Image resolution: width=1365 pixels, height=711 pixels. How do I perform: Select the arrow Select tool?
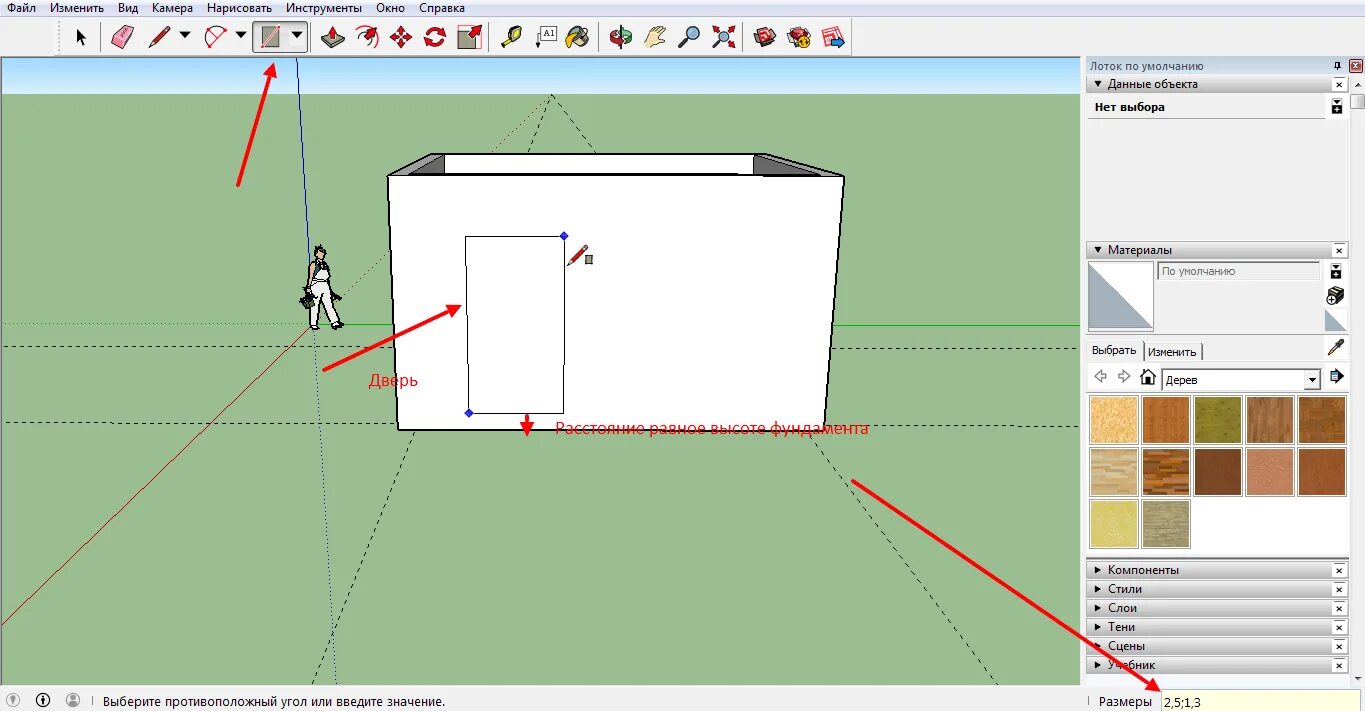coord(81,38)
